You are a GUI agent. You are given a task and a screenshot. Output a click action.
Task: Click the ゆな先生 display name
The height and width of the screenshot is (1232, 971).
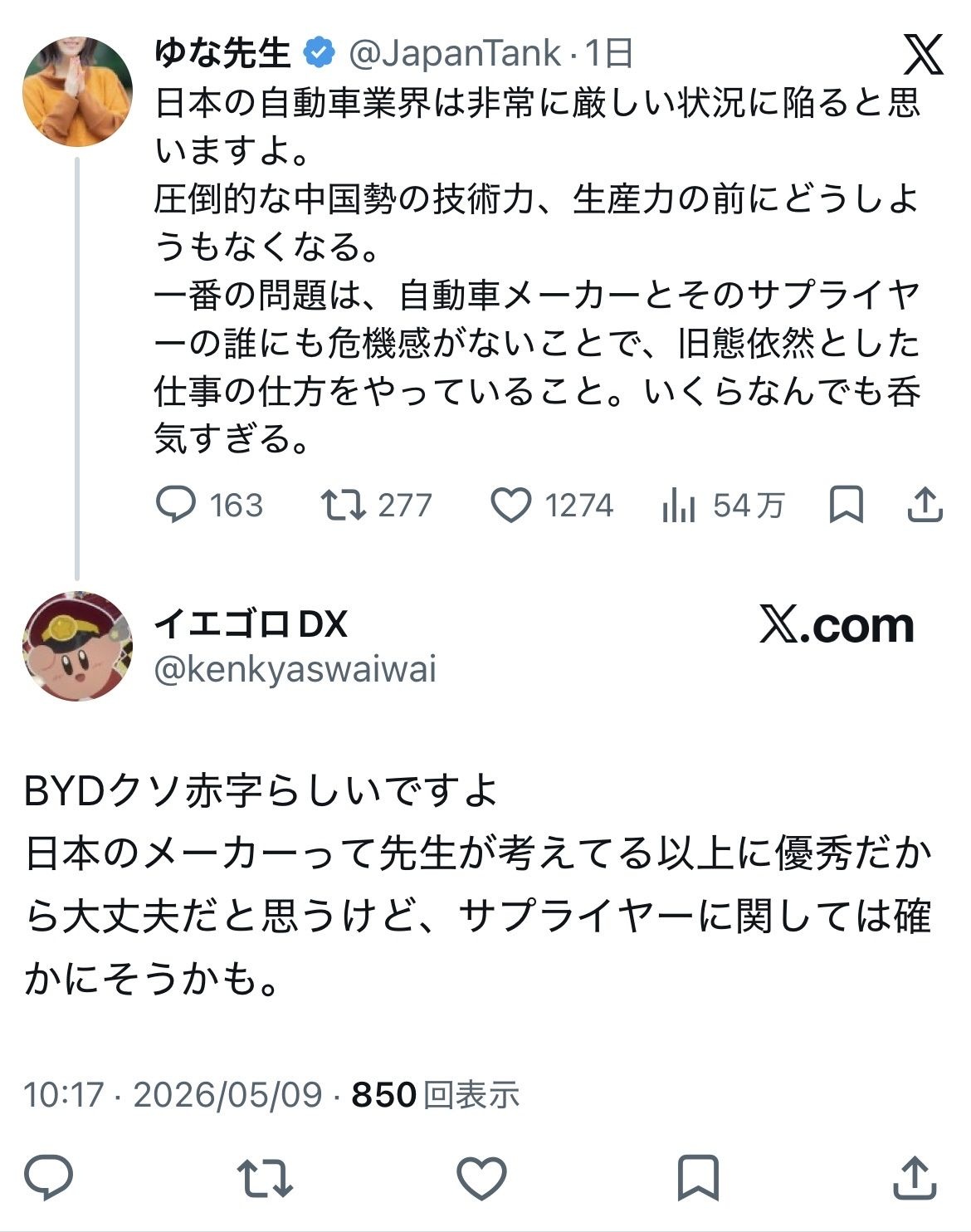tap(222, 53)
